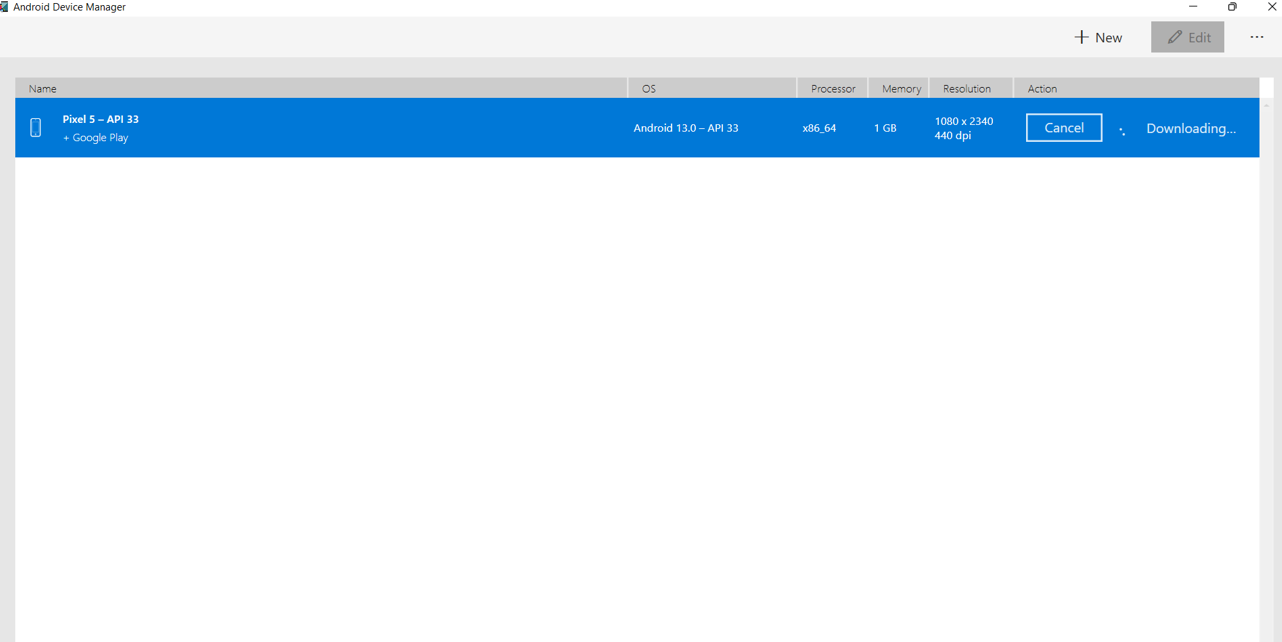Click the Resolution column header

point(966,89)
